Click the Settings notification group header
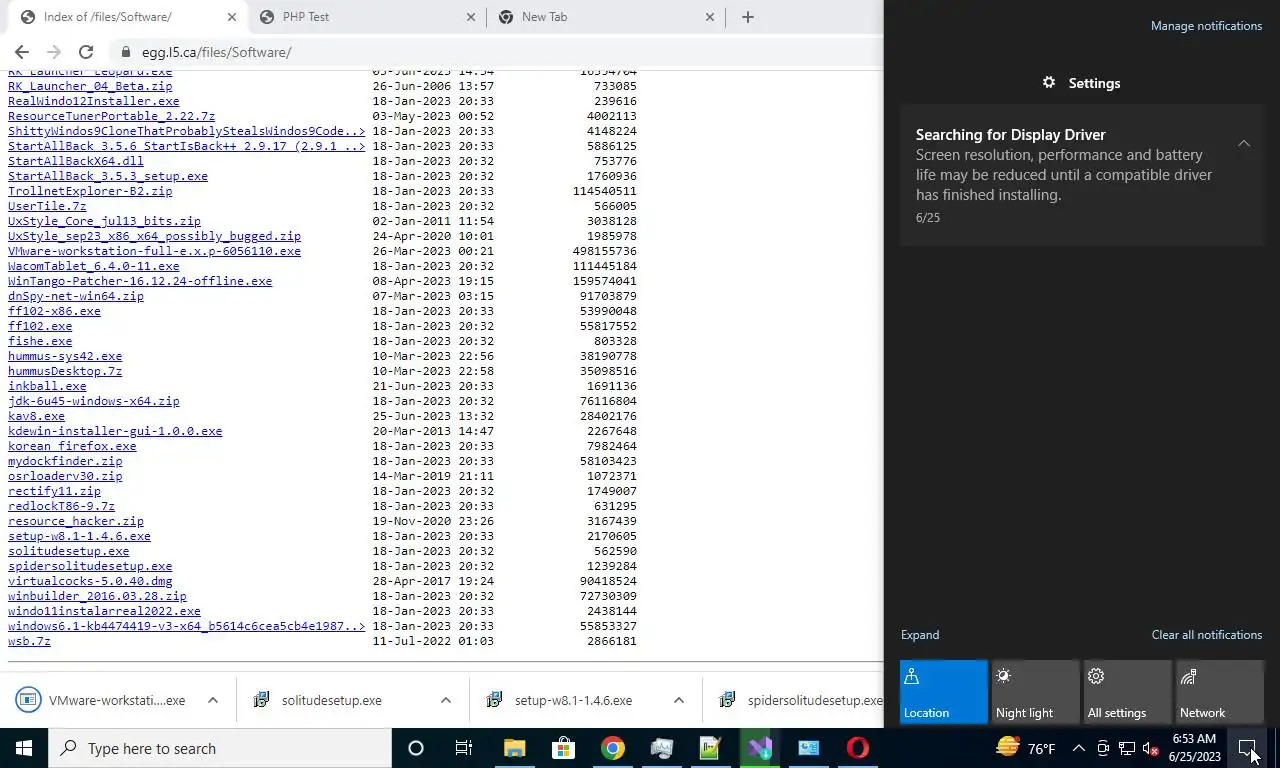This screenshot has width=1280, height=768. [1082, 83]
